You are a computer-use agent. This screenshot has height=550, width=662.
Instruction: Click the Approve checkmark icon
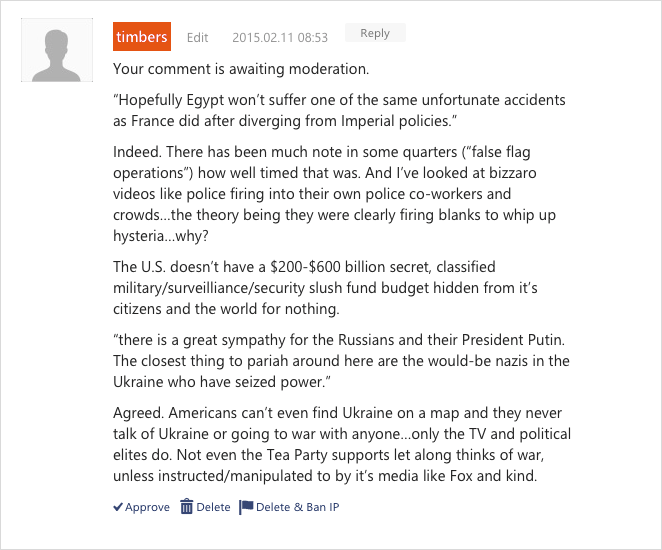[118, 507]
